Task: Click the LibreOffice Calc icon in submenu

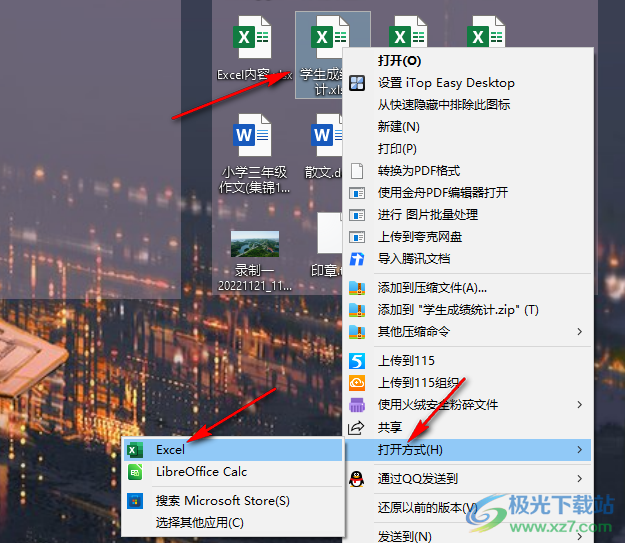Action: point(135,472)
